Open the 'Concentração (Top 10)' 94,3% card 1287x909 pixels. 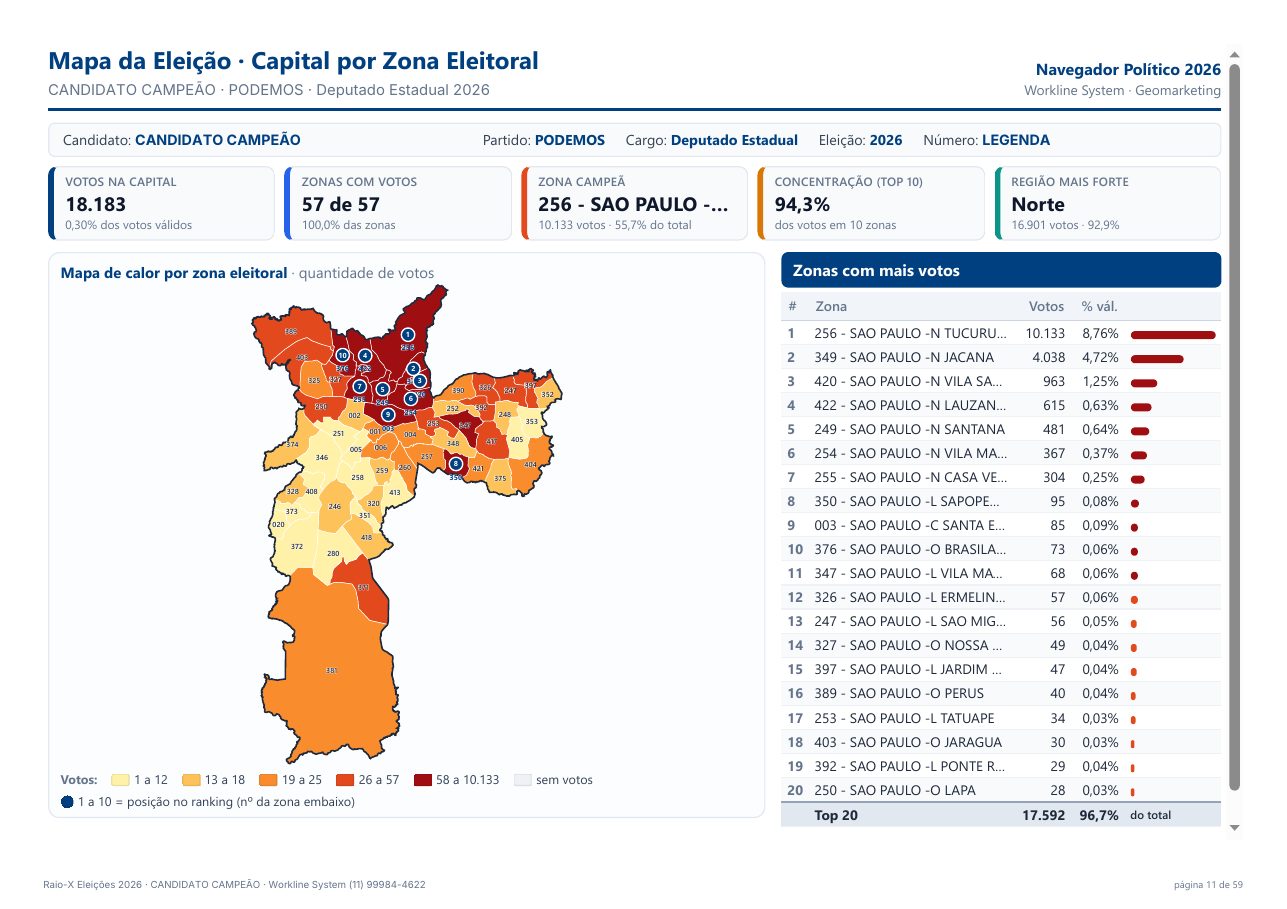(871, 204)
